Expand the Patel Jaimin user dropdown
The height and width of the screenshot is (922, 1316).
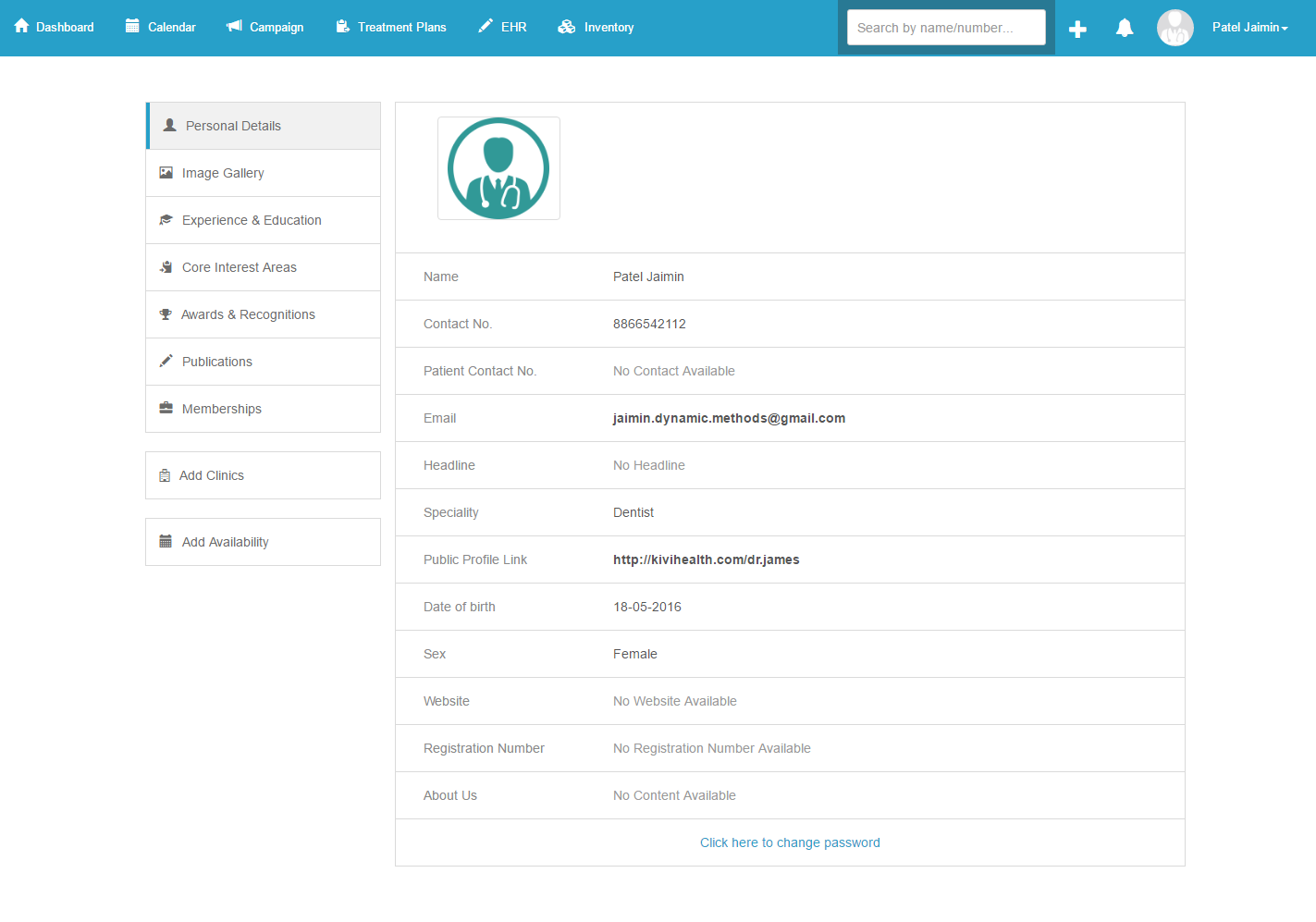1249,27
